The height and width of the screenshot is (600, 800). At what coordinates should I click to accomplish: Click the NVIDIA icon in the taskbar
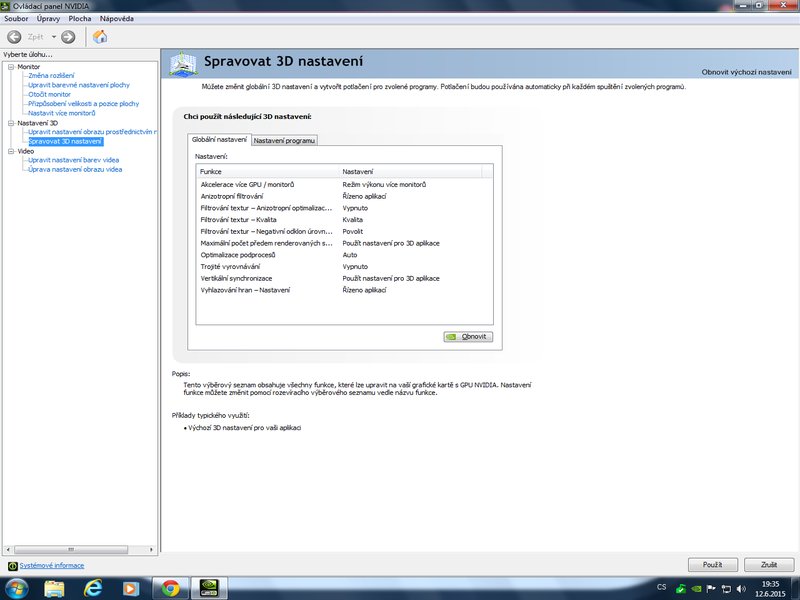211,587
